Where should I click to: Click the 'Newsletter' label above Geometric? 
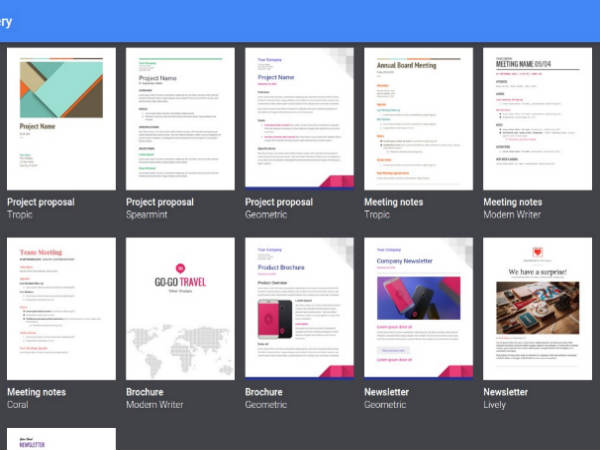tap(387, 392)
